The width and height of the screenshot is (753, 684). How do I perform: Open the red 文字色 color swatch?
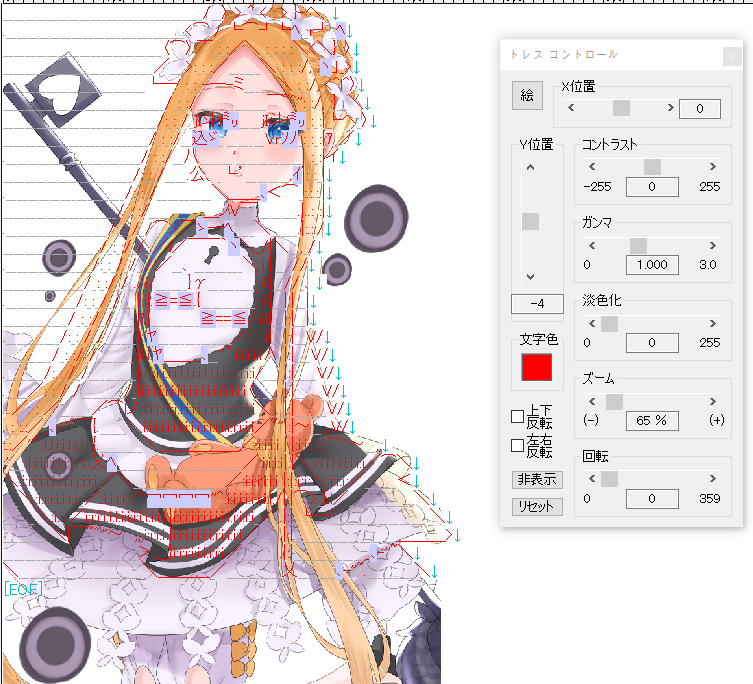pyautogui.click(x=536, y=367)
